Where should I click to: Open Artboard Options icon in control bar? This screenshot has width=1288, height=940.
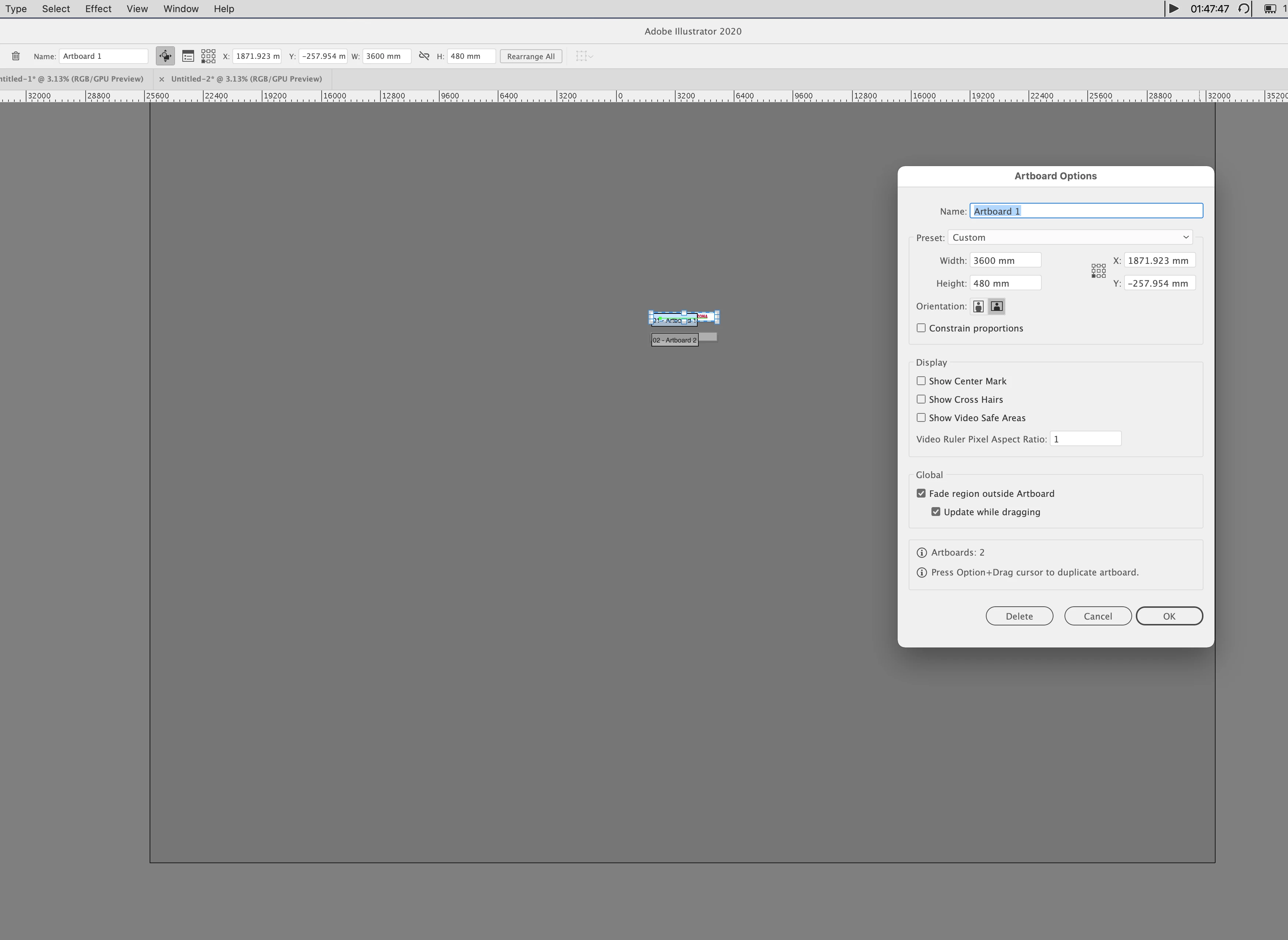tap(188, 56)
